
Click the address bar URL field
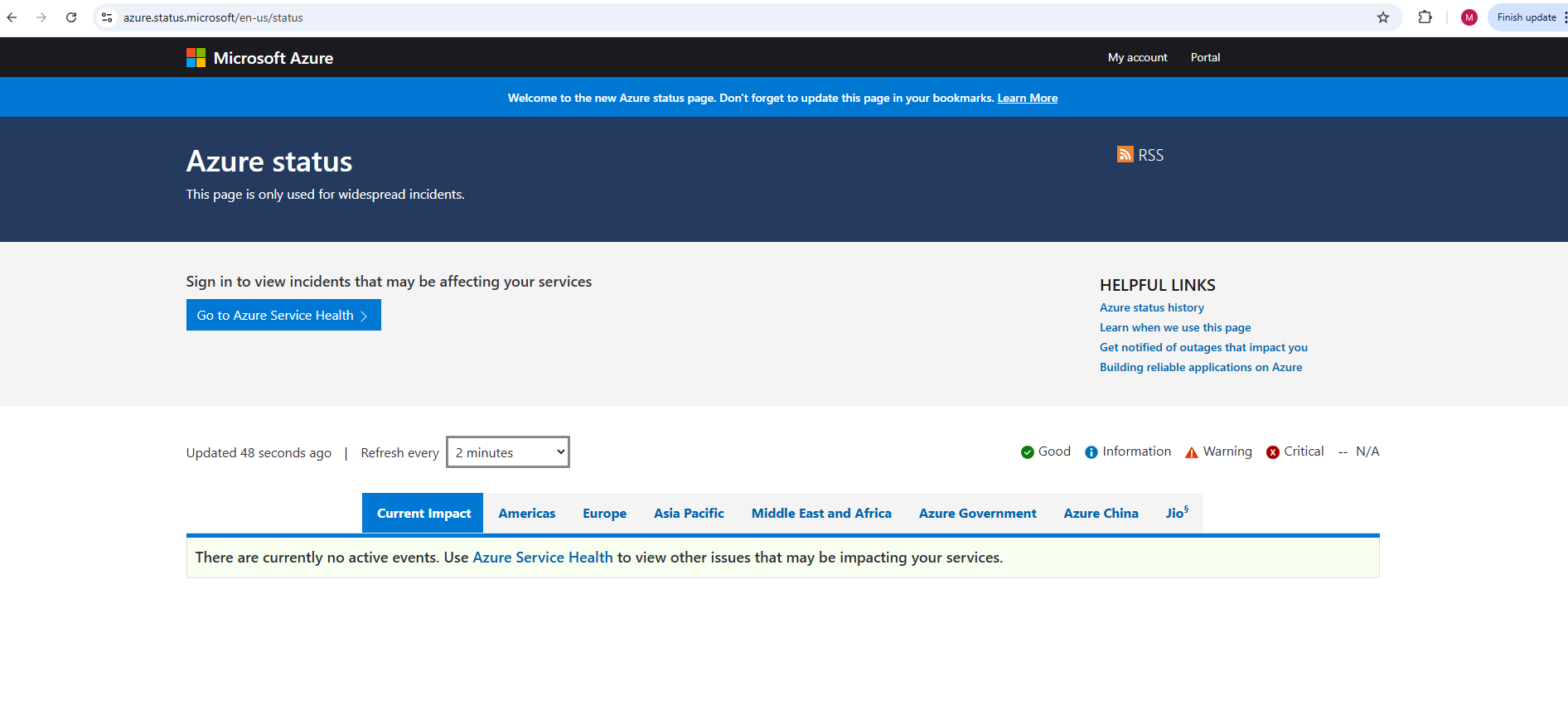click(746, 17)
